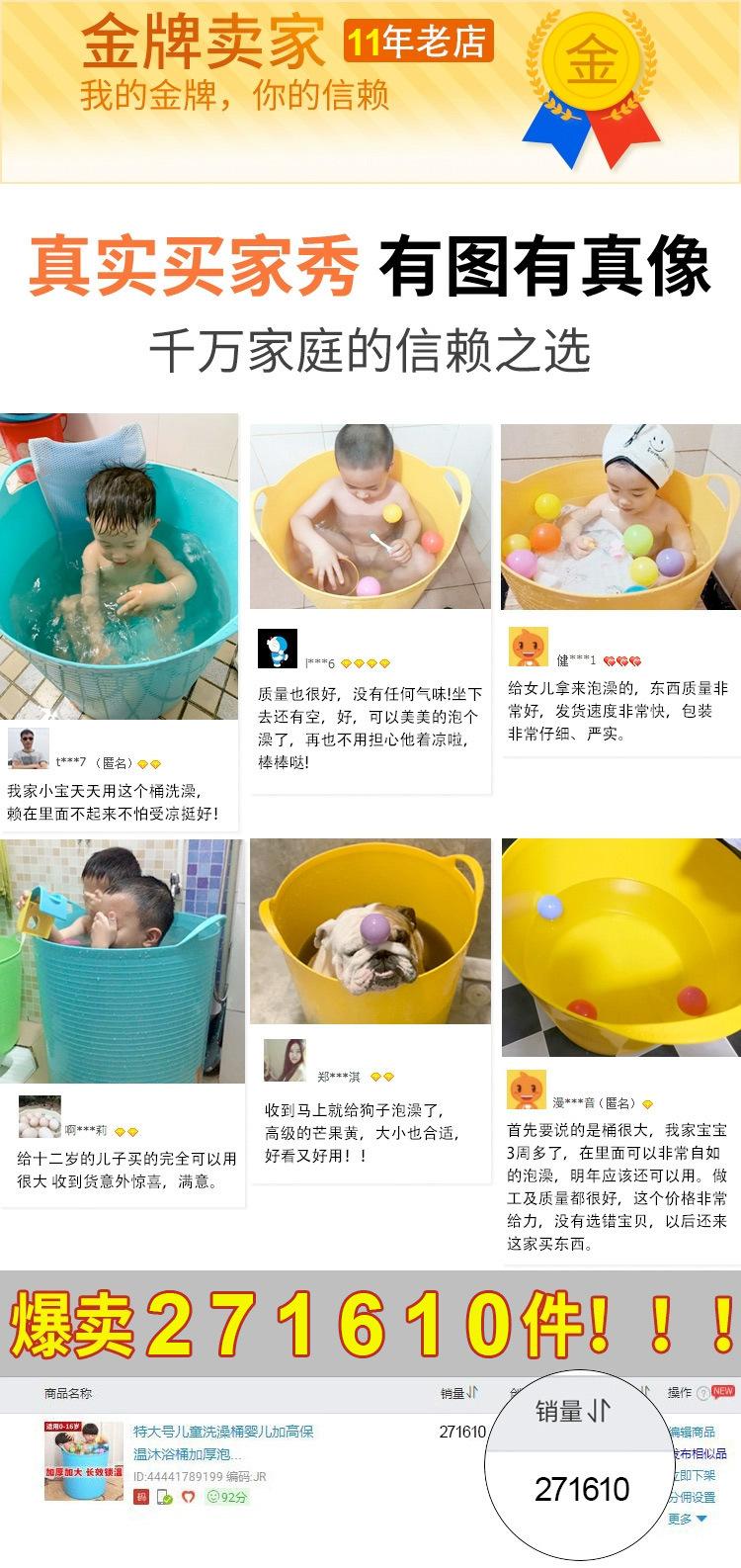Click the green 92分 smiley score badge

(x=226, y=1498)
